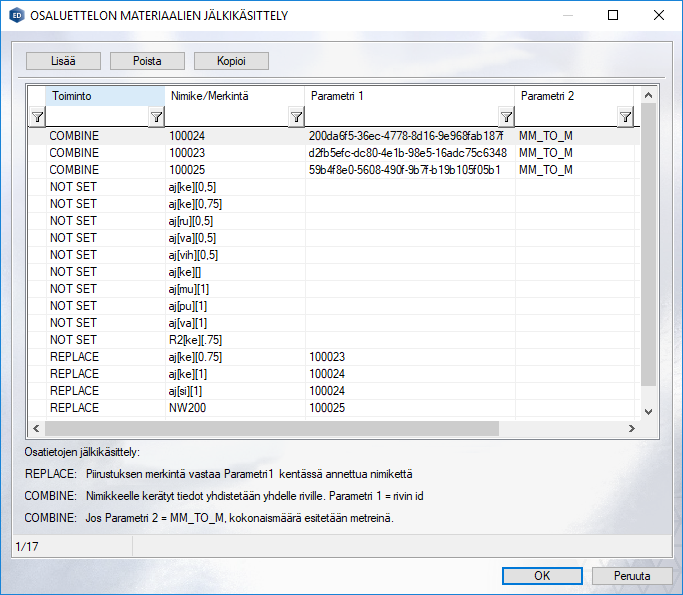Open the Nimike/Merkintä column filter icon
The height and width of the screenshot is (595, 683).
296,118
